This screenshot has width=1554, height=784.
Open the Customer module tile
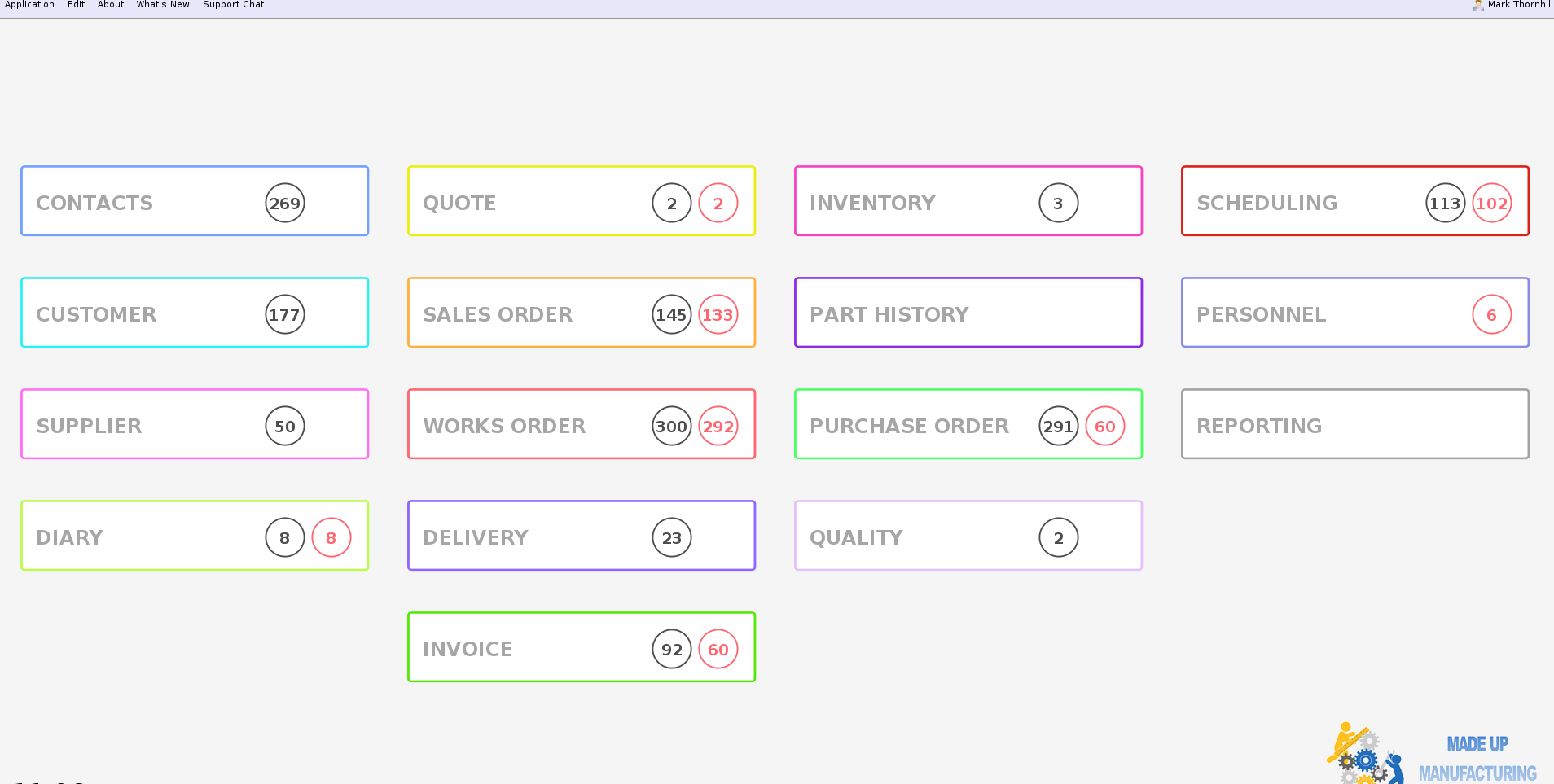(x=147, y=313)
